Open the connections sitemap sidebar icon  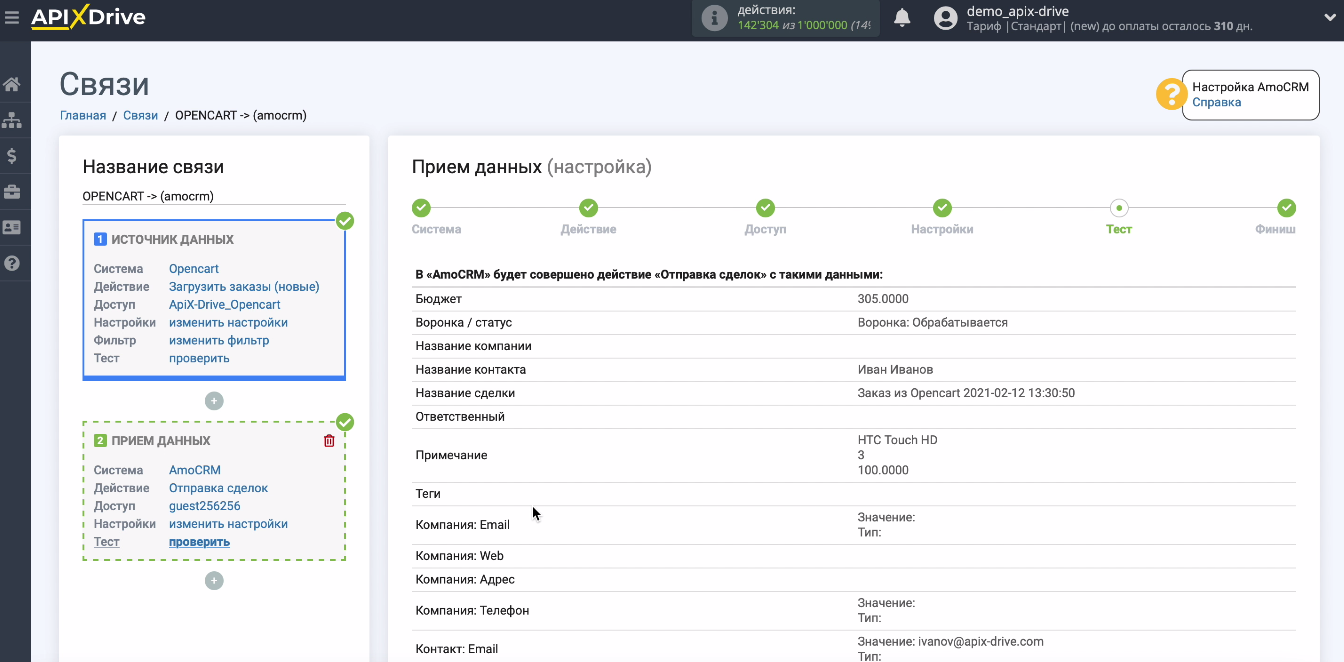coord(12,120)
